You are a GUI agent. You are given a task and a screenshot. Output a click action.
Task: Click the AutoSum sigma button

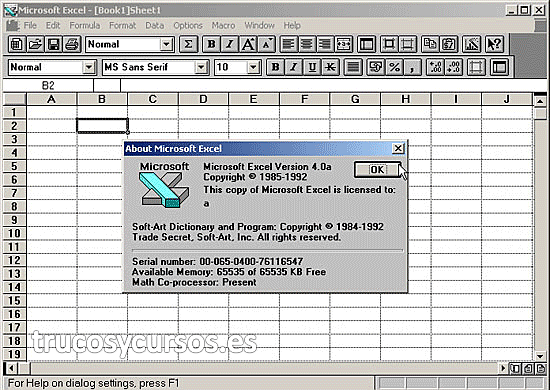coord(188,44)
